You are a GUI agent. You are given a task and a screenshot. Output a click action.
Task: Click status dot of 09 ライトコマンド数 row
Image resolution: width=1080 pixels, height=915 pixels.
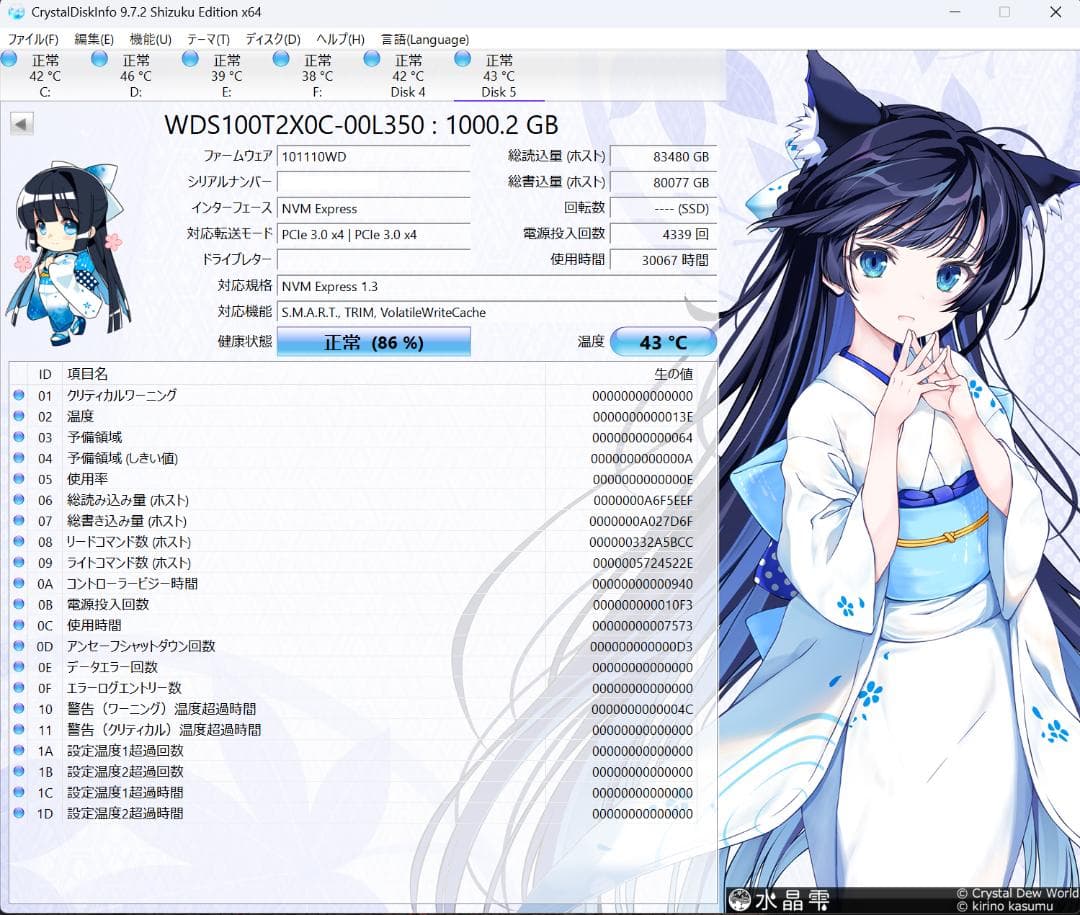[19, 562]
